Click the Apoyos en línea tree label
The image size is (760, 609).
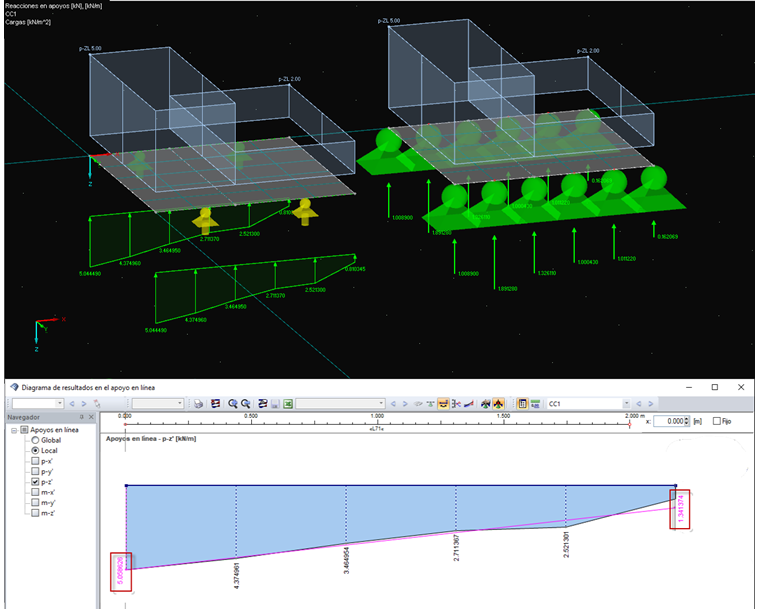tap(54, 430)
